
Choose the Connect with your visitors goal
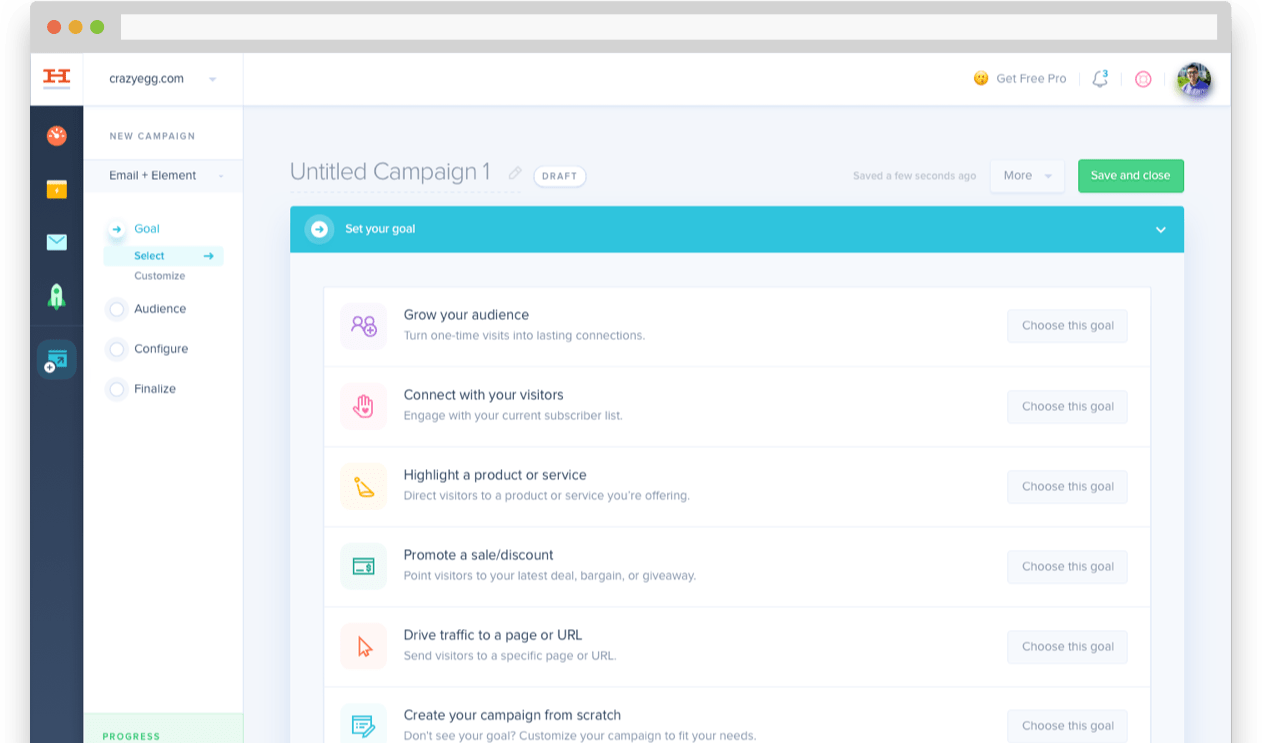(x=1067, y=407)
